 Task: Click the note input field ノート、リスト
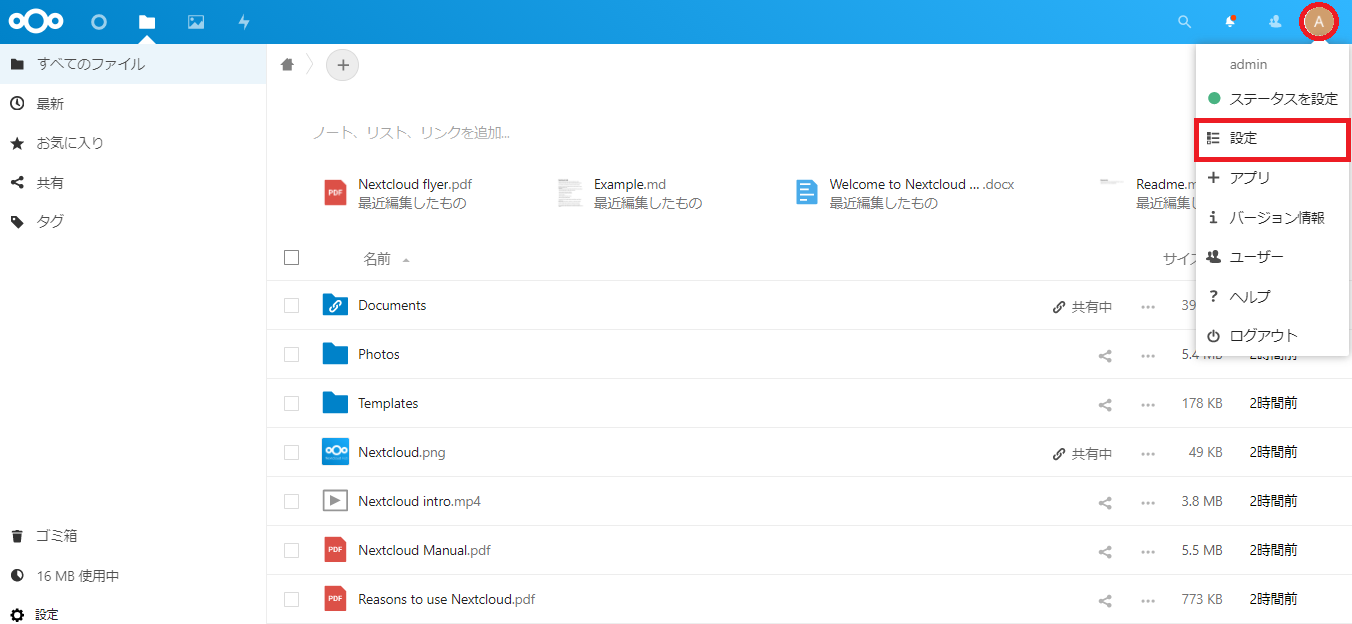pos(411,132)
